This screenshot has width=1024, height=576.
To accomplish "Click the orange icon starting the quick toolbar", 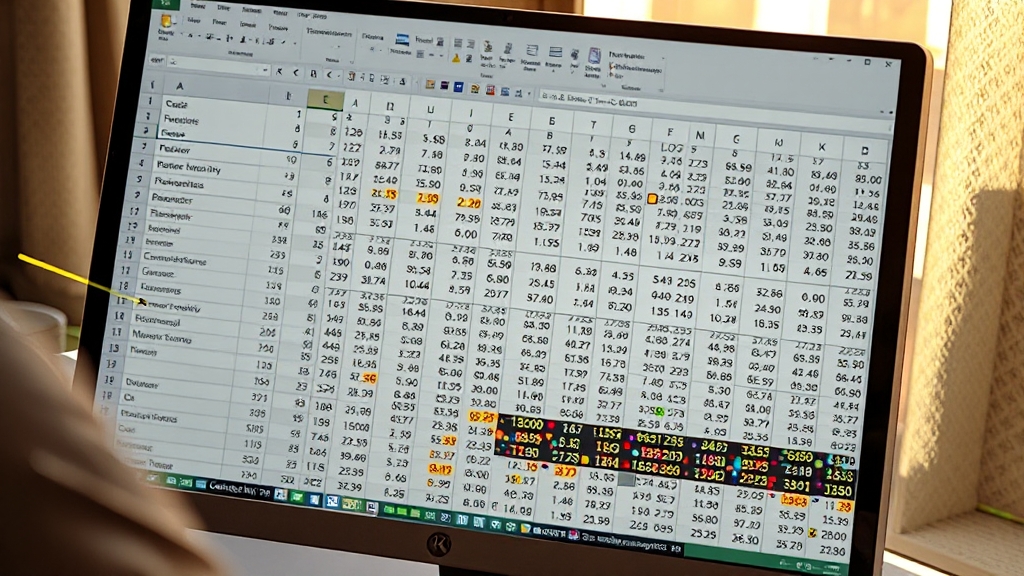I will (x=430, y=85).
